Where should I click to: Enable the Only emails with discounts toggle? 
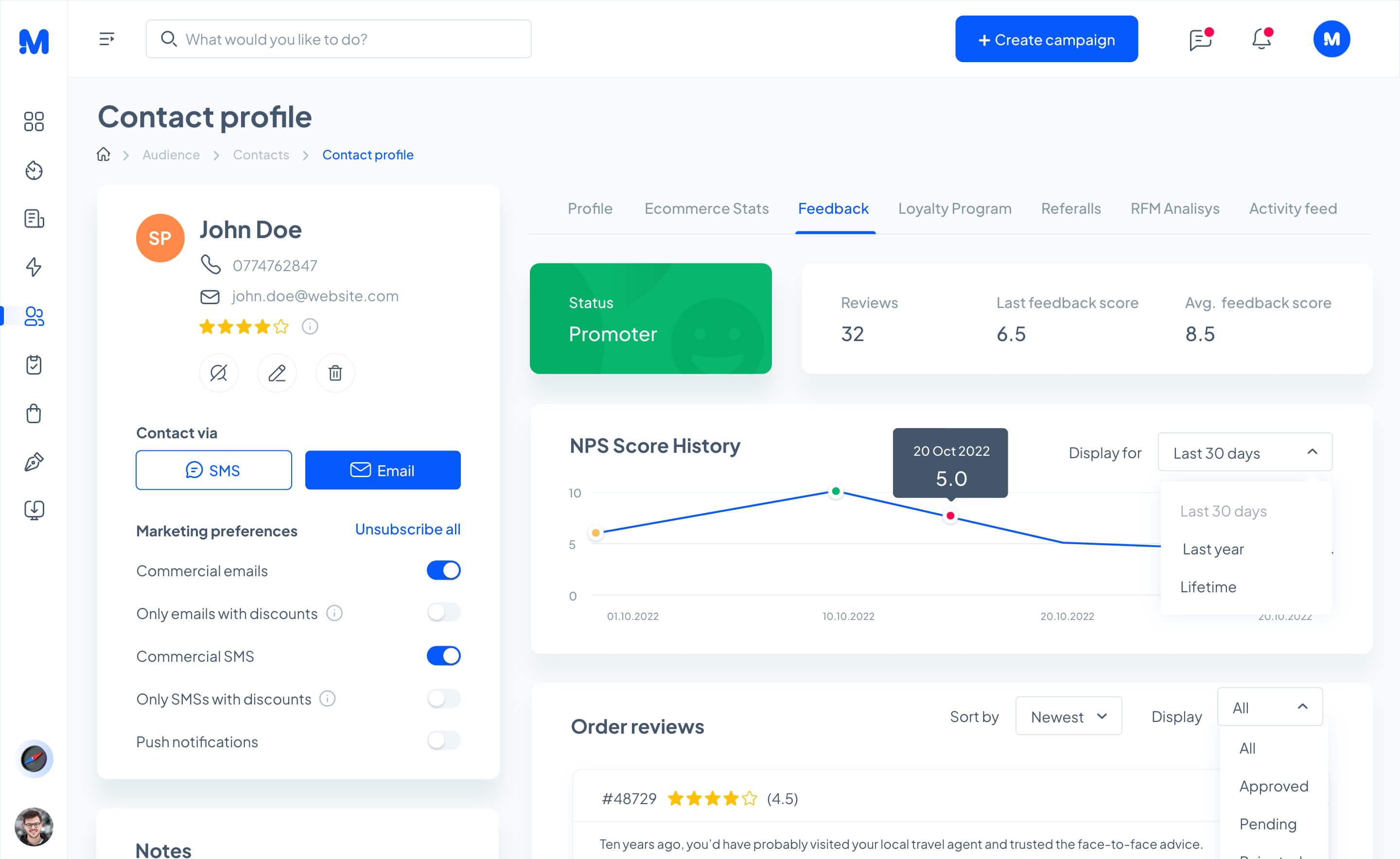coord(444,613)
